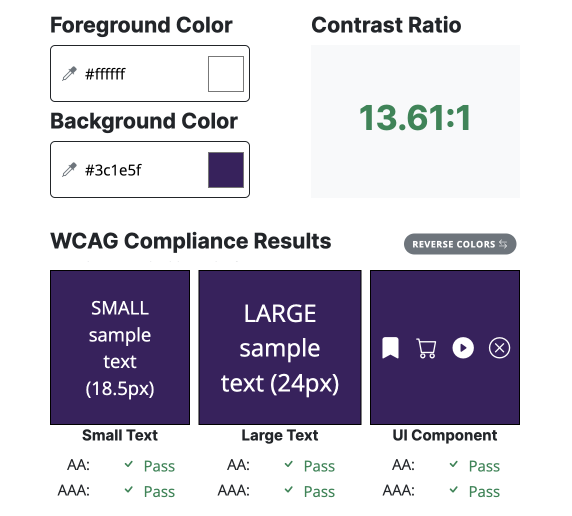Open the white foreground color swatch
The image size is (572, 516).
coord(226,74)
